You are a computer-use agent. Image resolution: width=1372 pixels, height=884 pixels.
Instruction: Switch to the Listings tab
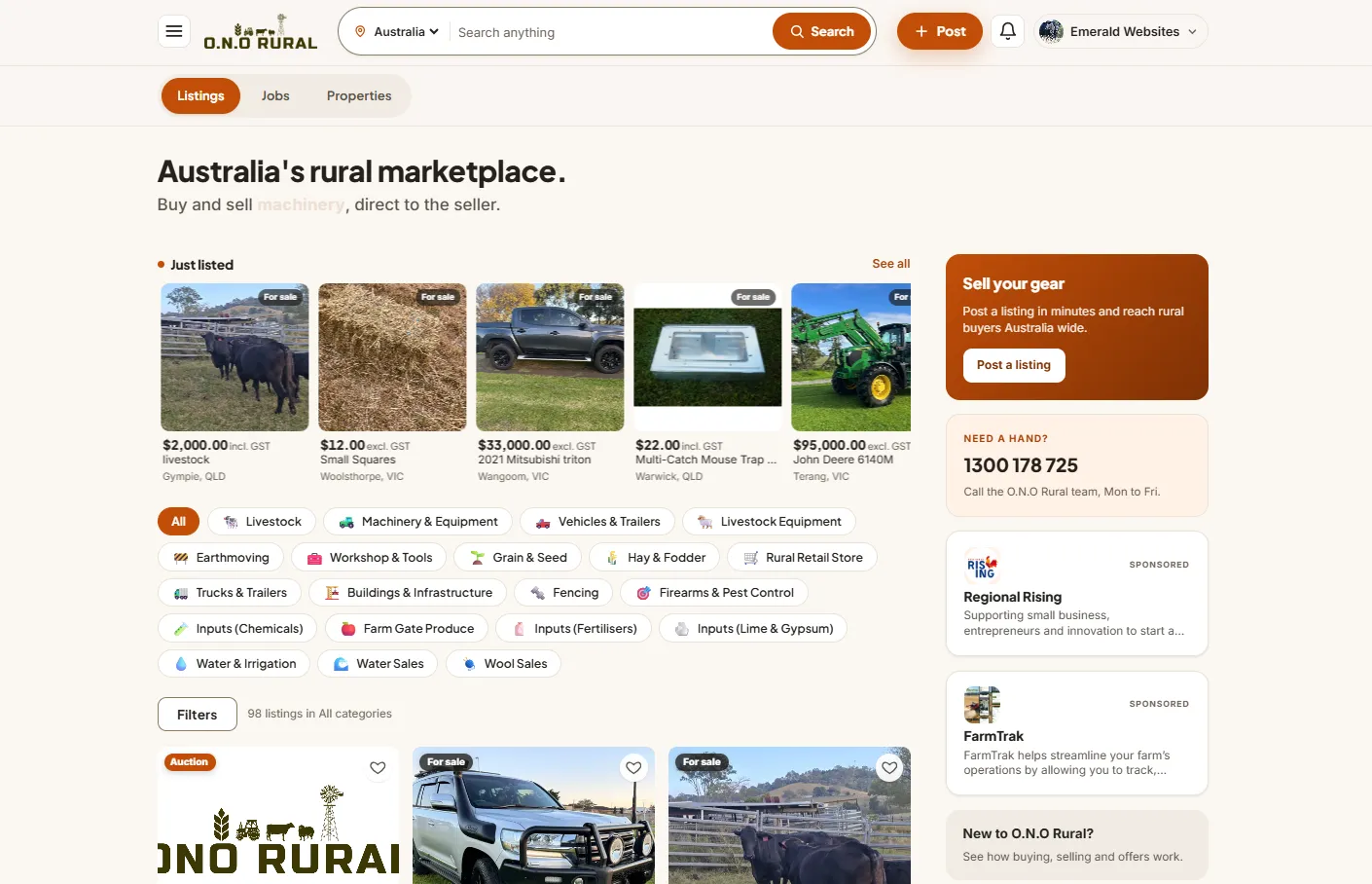click(200, 95)
